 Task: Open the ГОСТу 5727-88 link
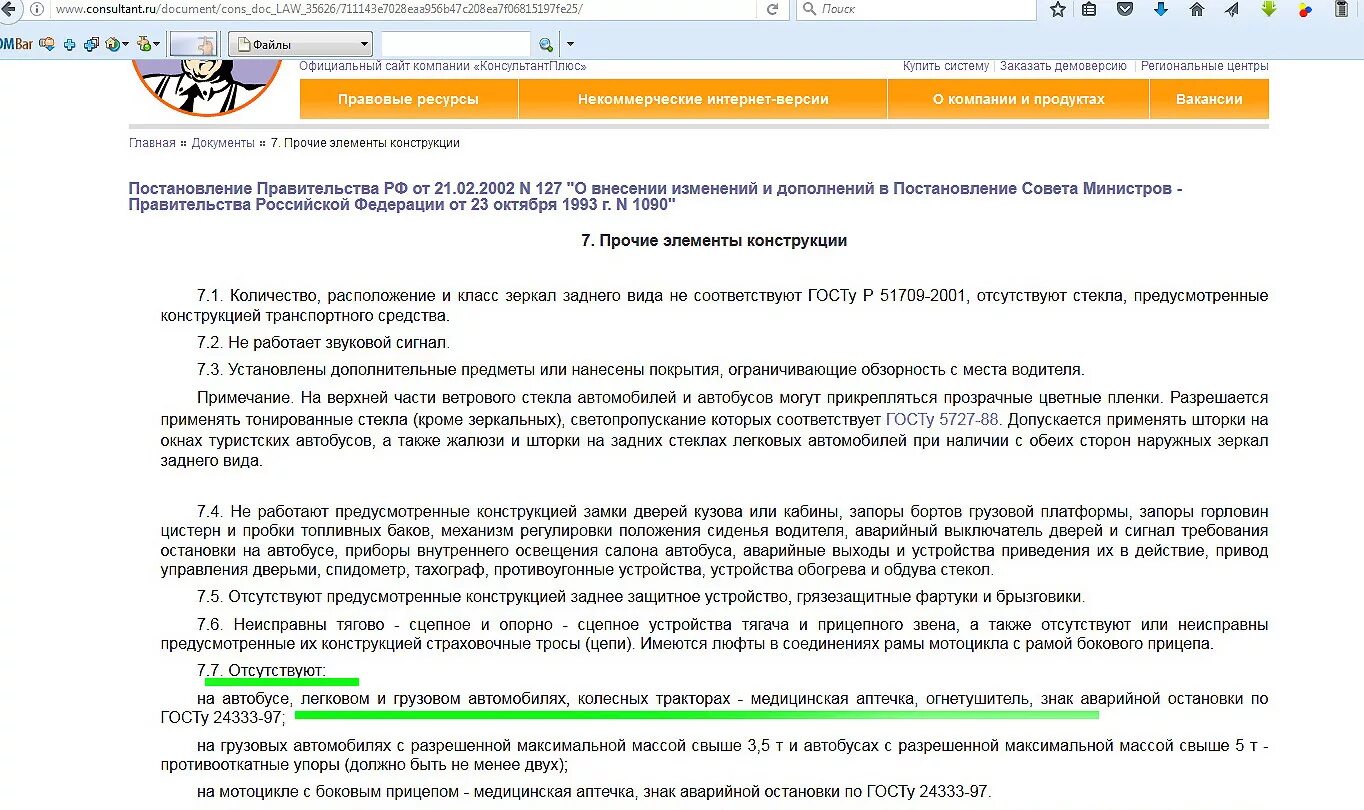click(x=942, y=420)
